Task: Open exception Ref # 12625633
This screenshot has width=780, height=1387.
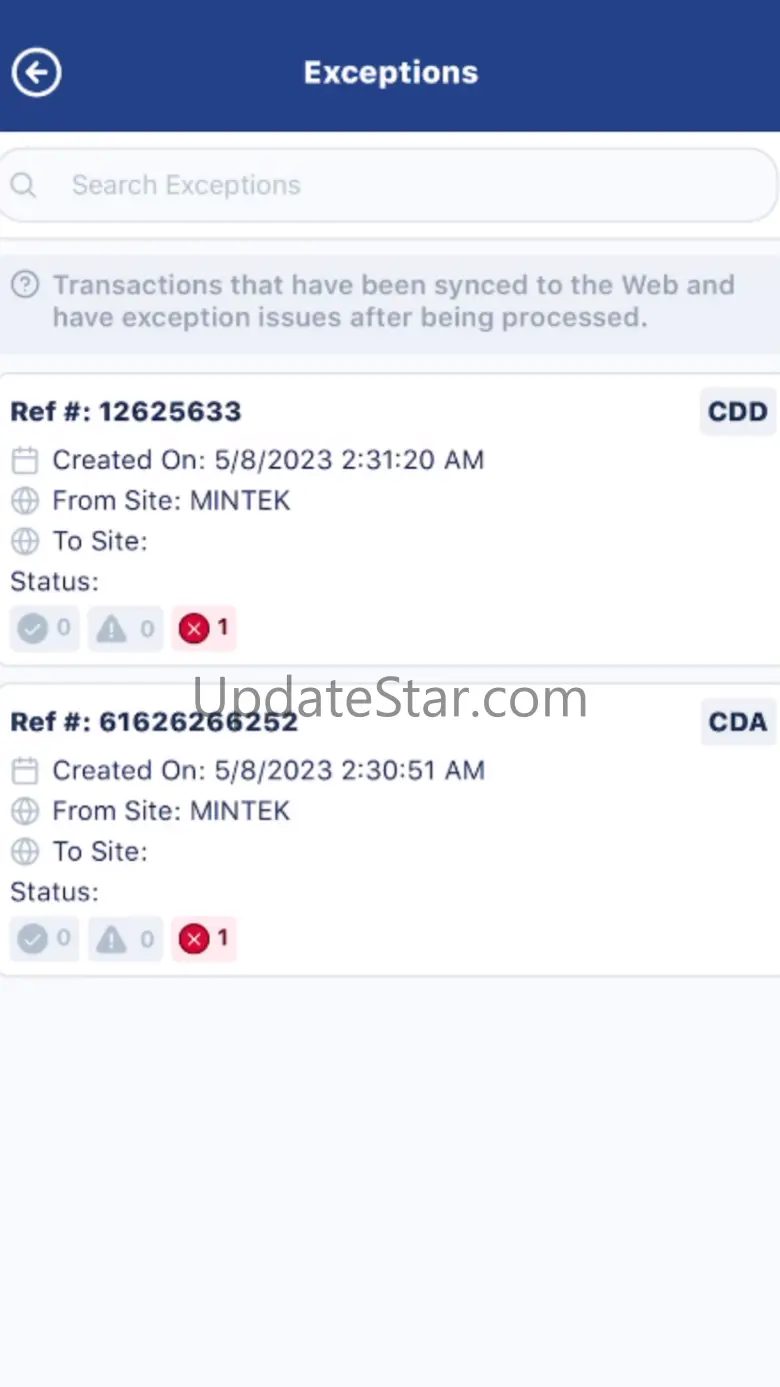Action: (389, 519)
